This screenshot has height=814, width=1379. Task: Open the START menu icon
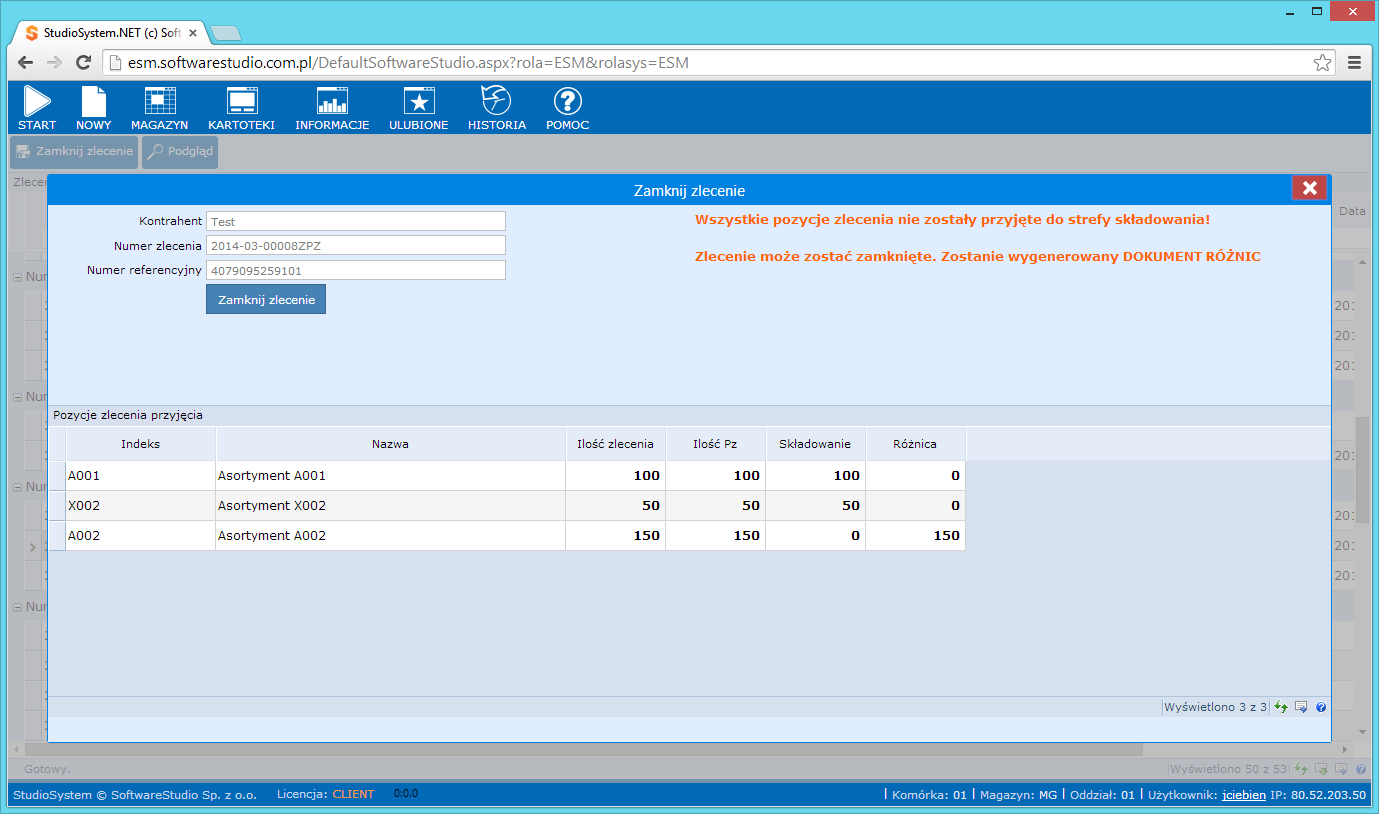[x=37, y=108]
